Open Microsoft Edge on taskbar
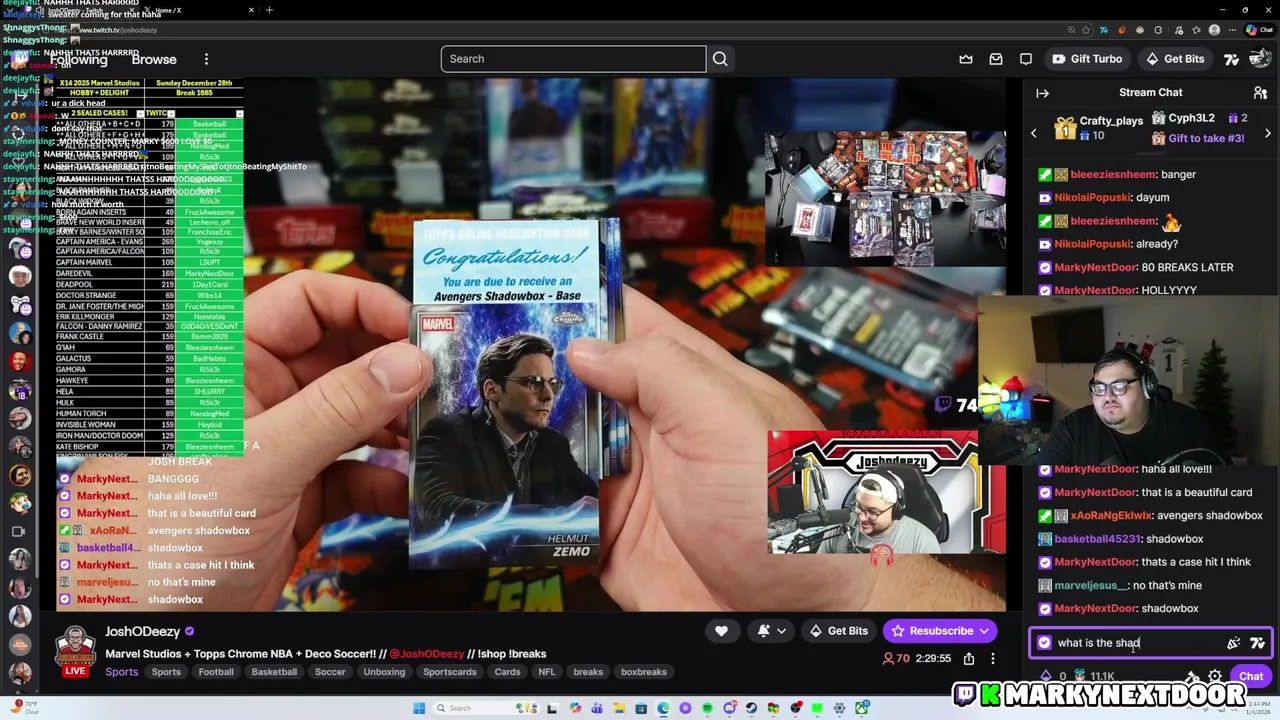Image resolution: width=1280 pixels, height=720 pixels. pyautogui.click(x=663, y=708)
